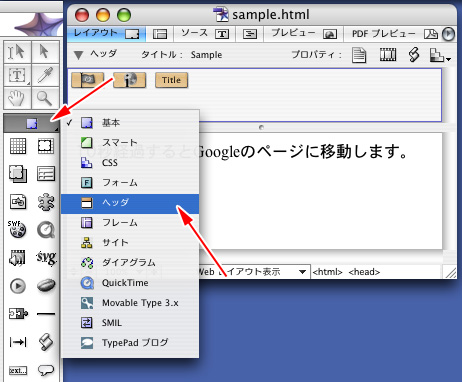Switch to the outline editor tab
The height and width of the screenshot is (382, 462).
(250, 34)
